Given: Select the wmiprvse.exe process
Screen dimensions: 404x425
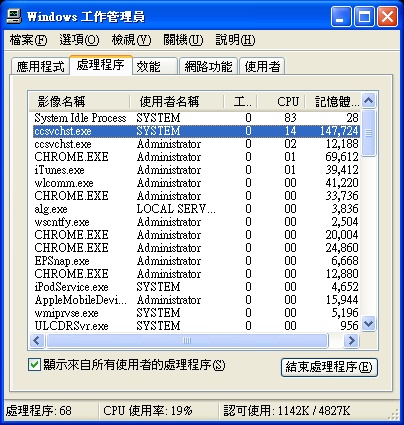Looking at the screenshot, I should 196,313.
